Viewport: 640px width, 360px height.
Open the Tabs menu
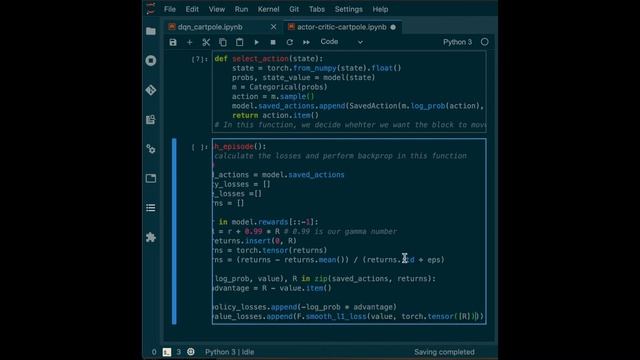(317, 9)
